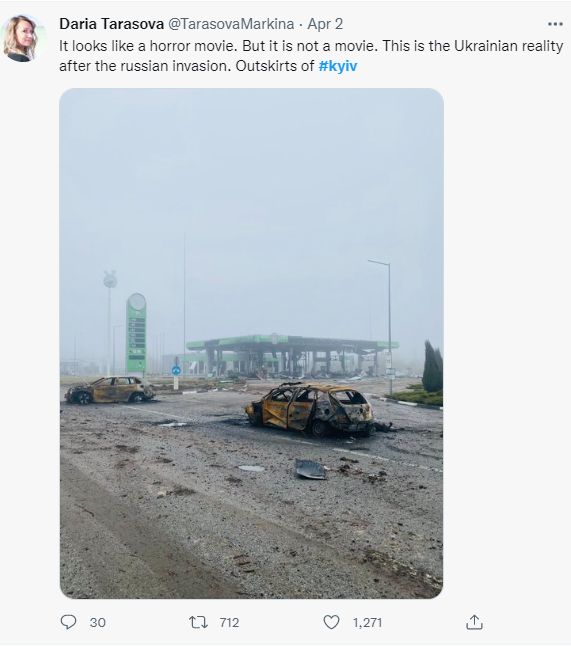Click the 1,271 likes count
This screenshot has width=571, height=646.
(367, 623)
